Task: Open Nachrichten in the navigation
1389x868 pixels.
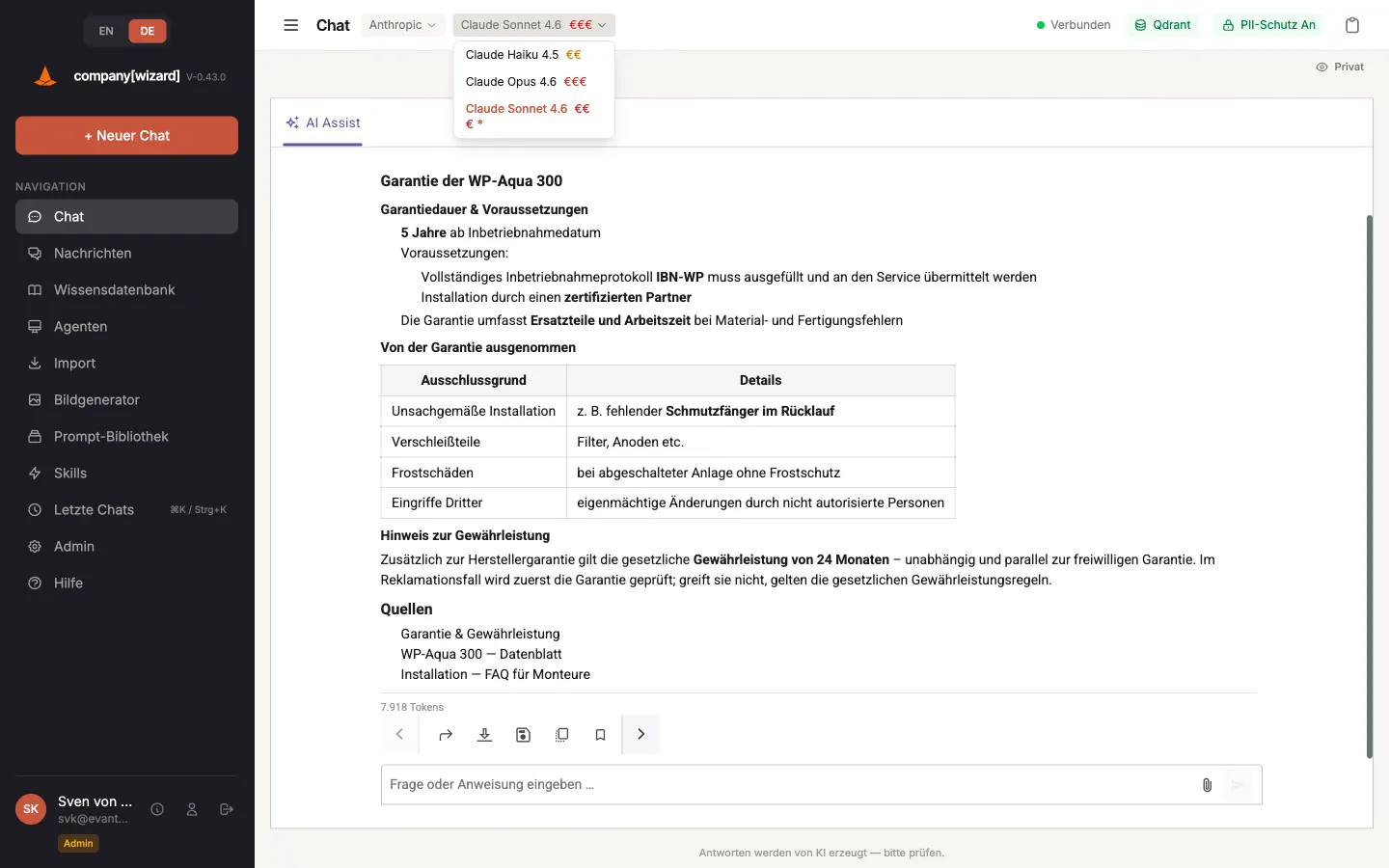Action: (x=126, y=254)
